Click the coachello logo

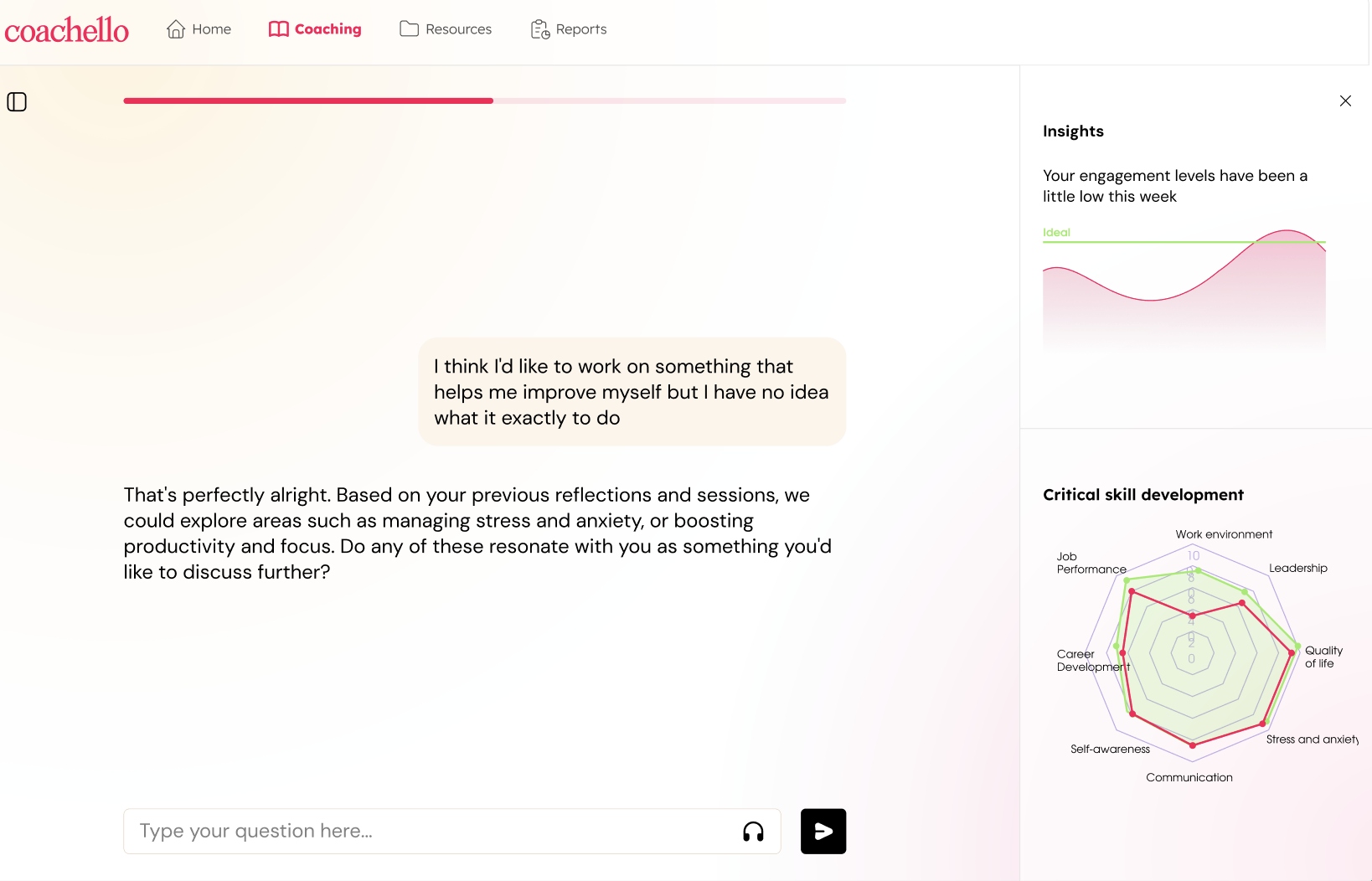(x=67, y=30)
